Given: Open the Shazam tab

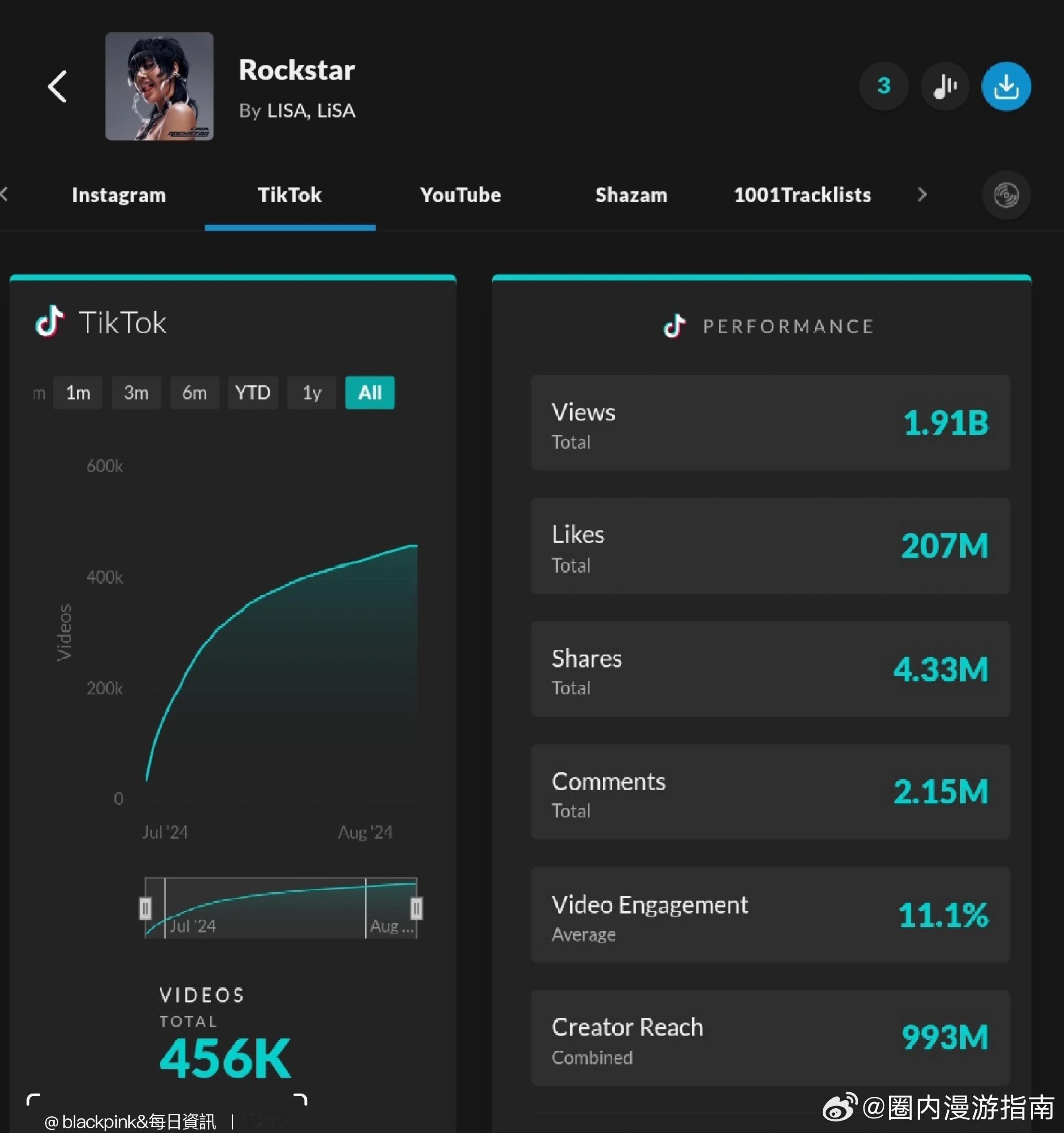Looking at the screenshot, I should [x=632, y=195].
